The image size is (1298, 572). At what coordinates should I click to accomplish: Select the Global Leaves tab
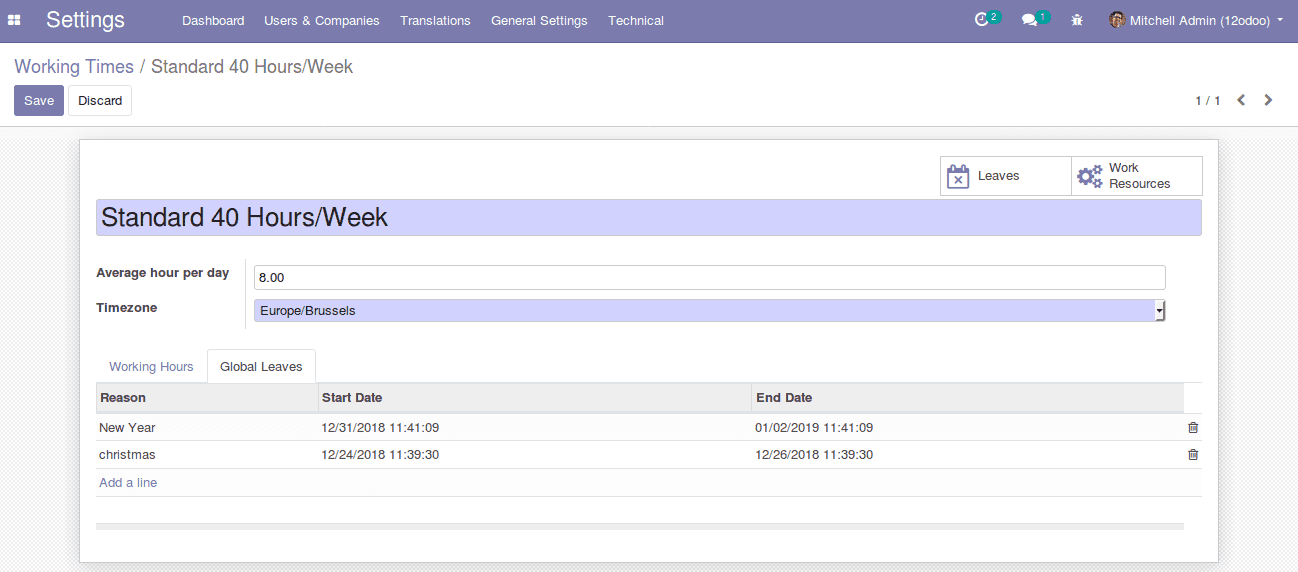(x=261, y=367)
